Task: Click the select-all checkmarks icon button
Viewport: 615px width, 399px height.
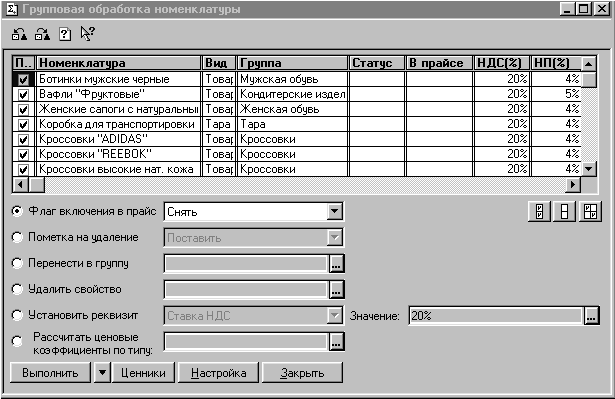Action: (539, 212)
